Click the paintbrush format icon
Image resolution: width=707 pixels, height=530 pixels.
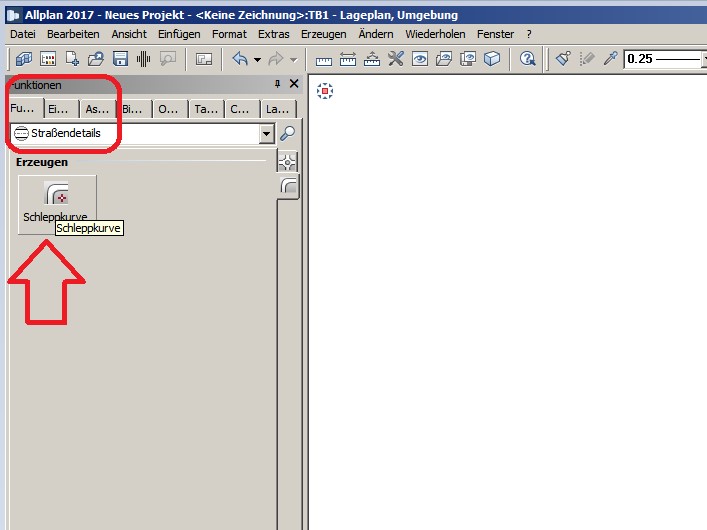coord(563,59)
